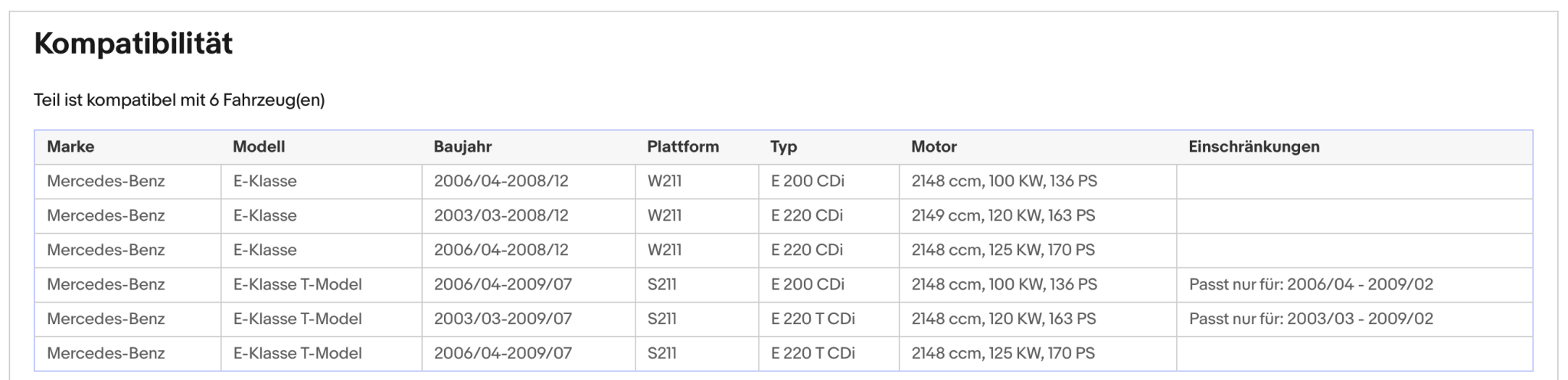
Task: Click the Motor column header
Action: click(934, 146)
